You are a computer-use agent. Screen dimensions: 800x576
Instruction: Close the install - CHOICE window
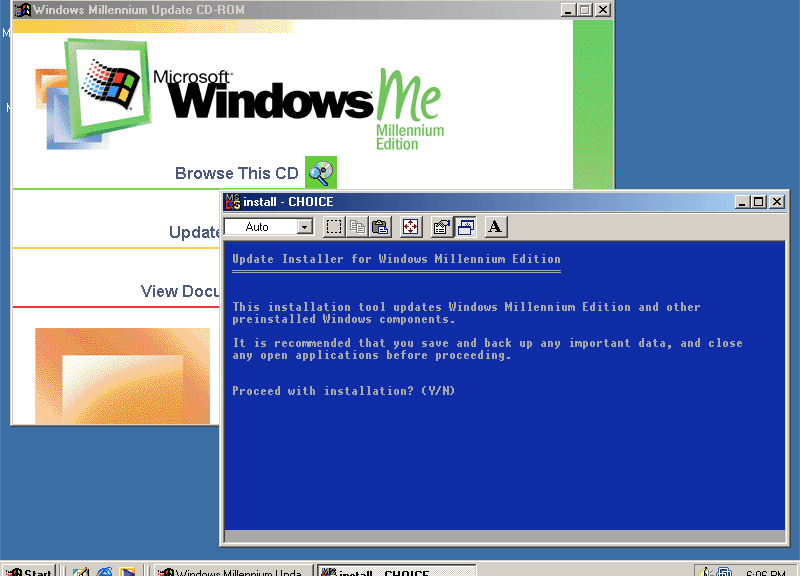[777, 202]
